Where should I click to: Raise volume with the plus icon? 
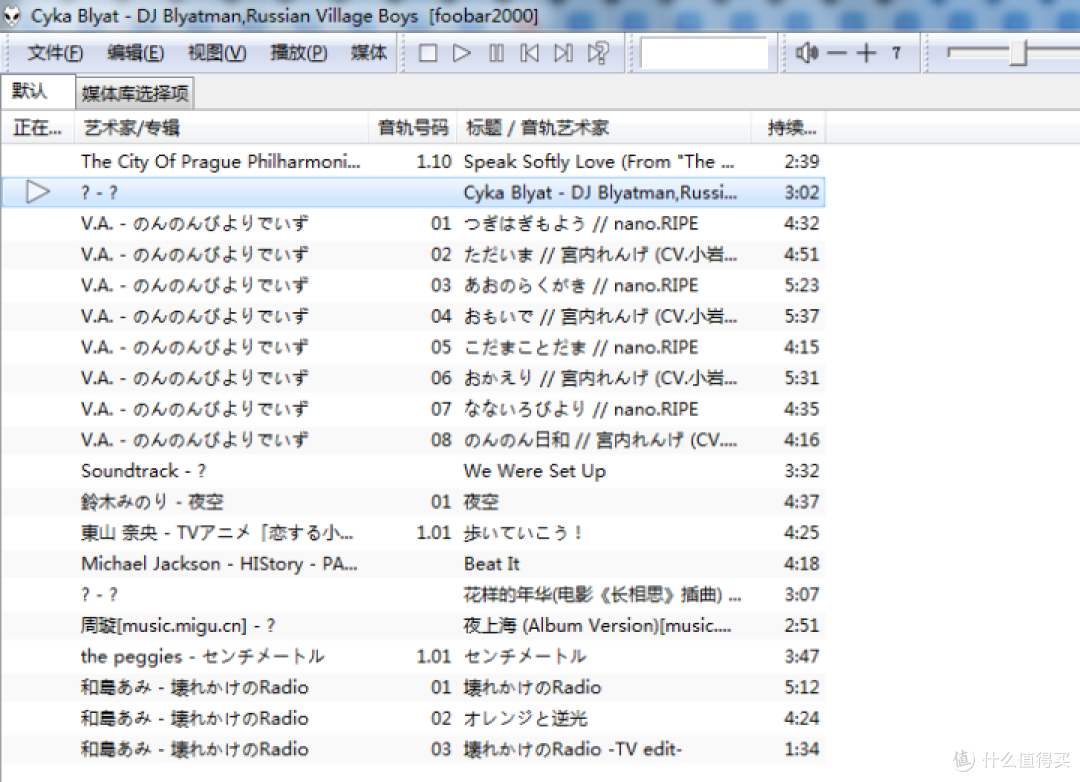click(866, 53)
